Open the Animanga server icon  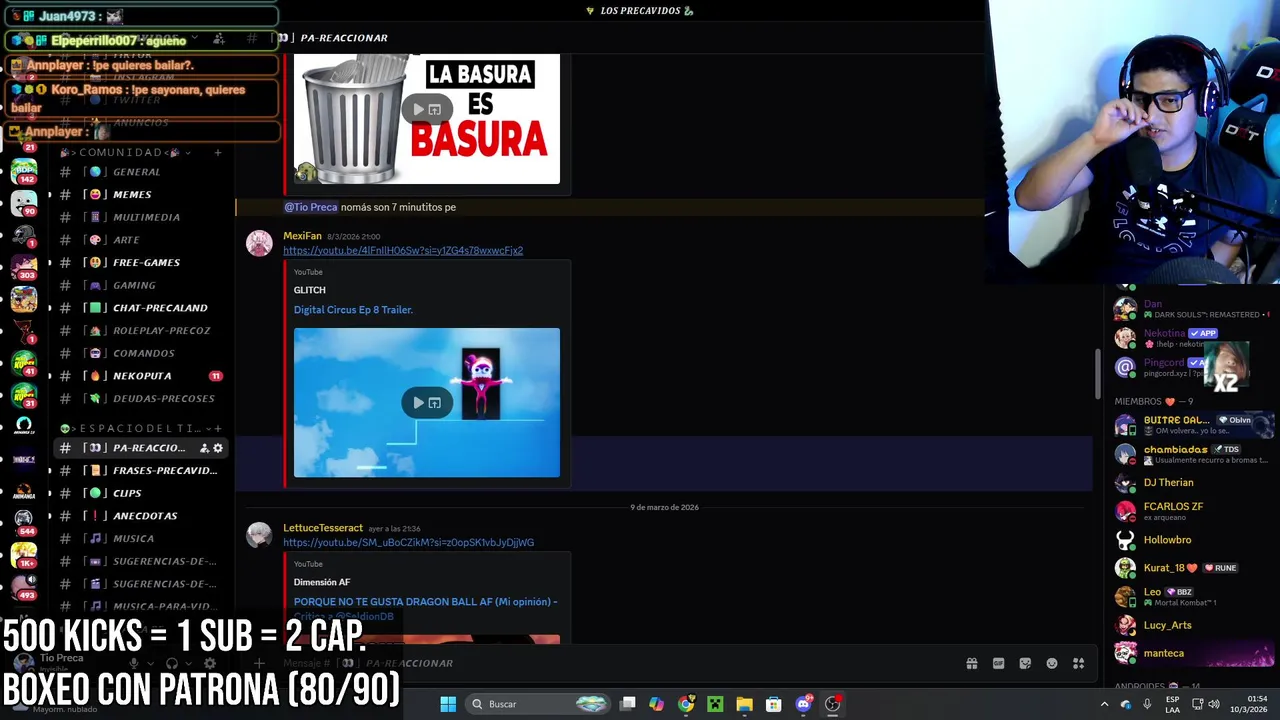tap(24, 491)
